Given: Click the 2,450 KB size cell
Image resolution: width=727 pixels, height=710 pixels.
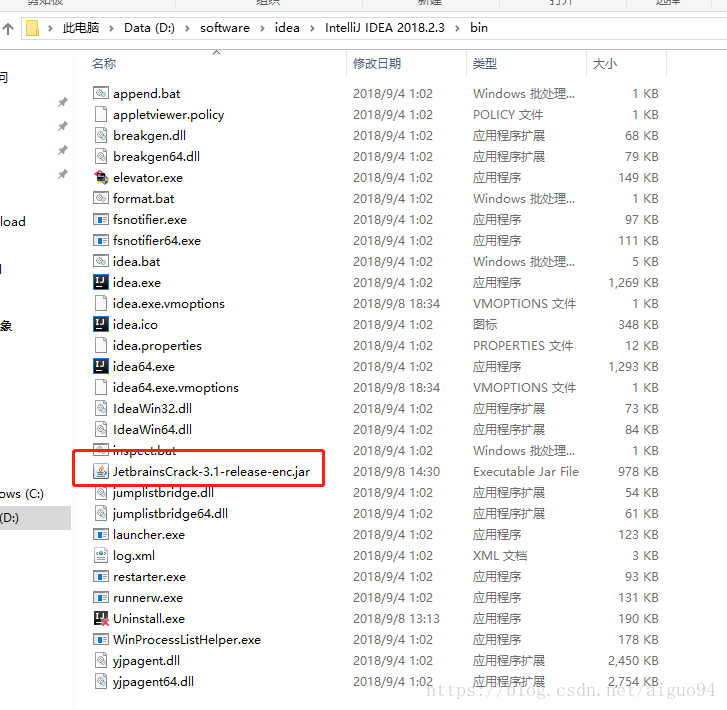Looking at the screenshot, I should [633, 660].
